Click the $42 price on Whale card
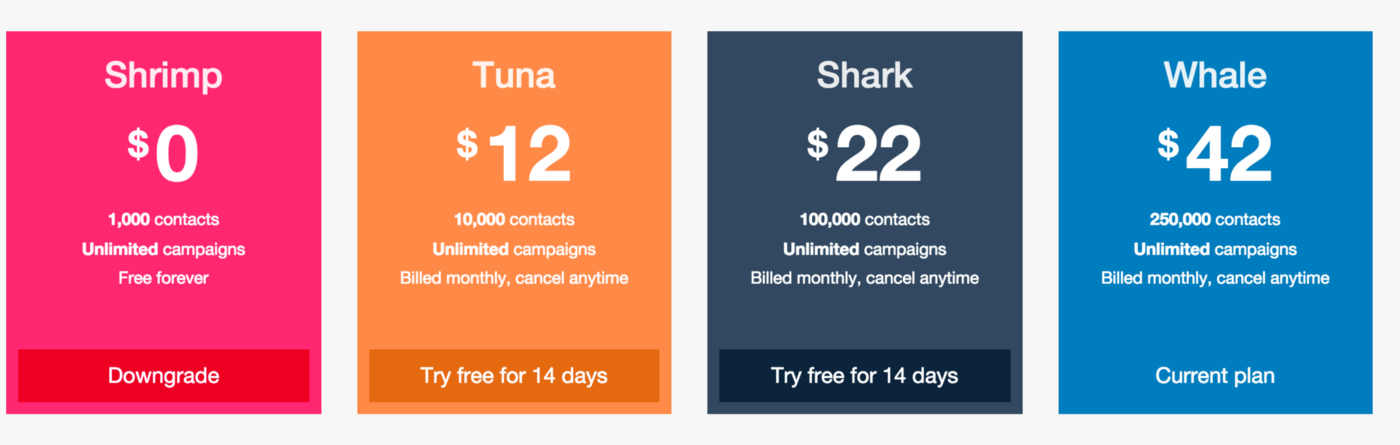1400x445 pixels. tap(1215, 154)
